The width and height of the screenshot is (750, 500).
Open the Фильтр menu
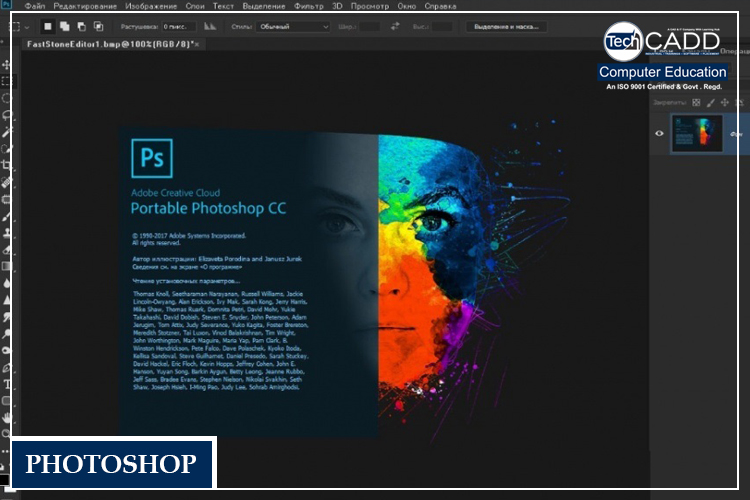(x=310, y=7)
